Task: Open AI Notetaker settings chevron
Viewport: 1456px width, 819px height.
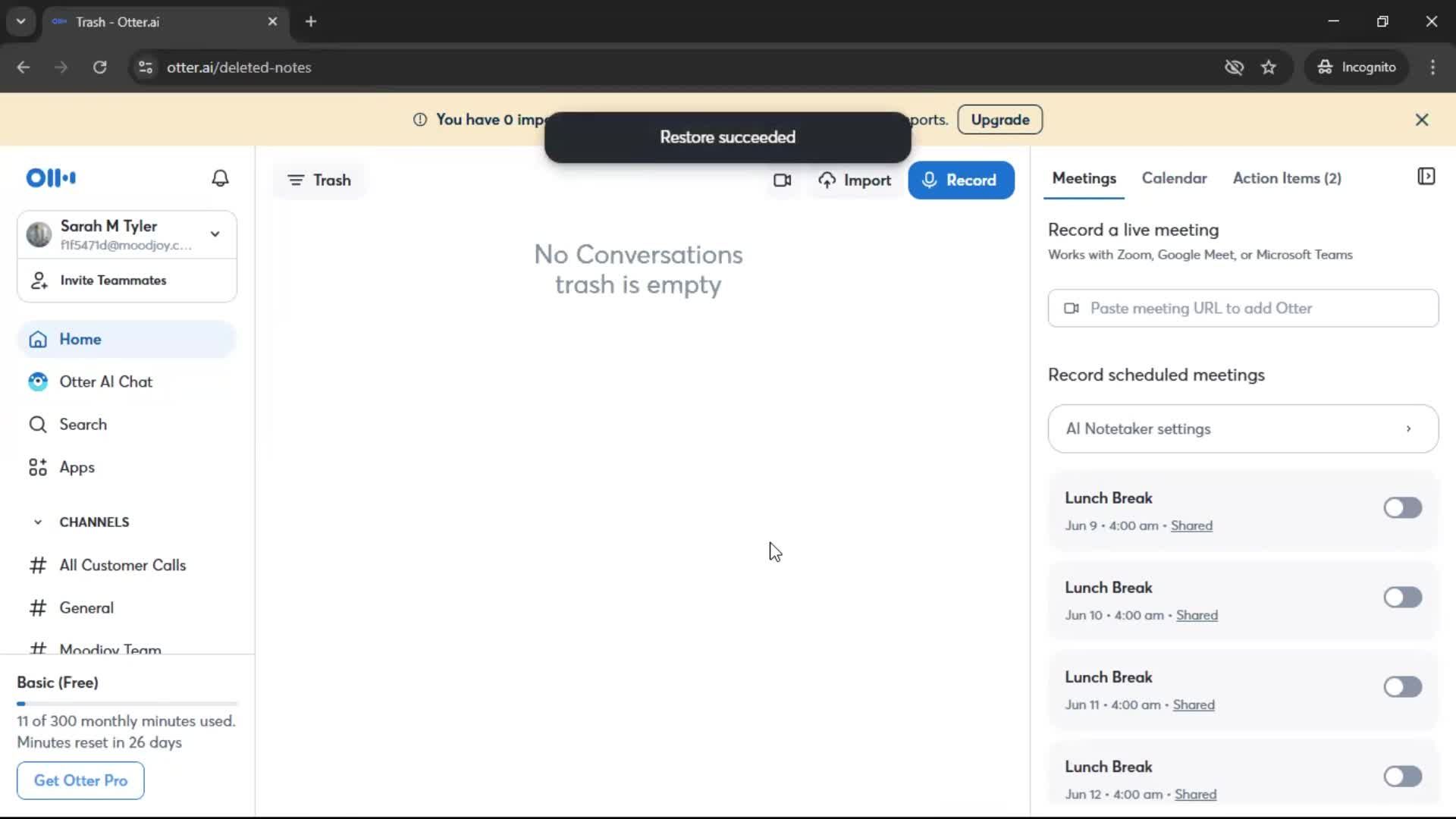Action: point(1408,429)
